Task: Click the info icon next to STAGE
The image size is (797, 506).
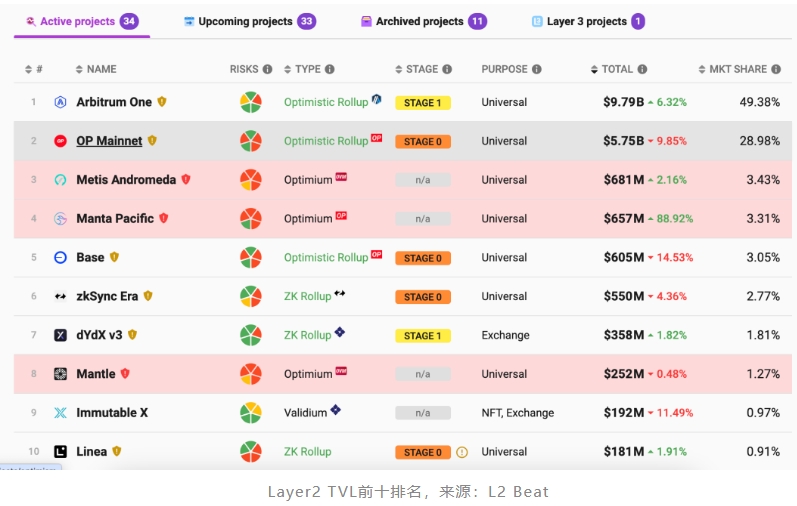Action: point(447,69)
